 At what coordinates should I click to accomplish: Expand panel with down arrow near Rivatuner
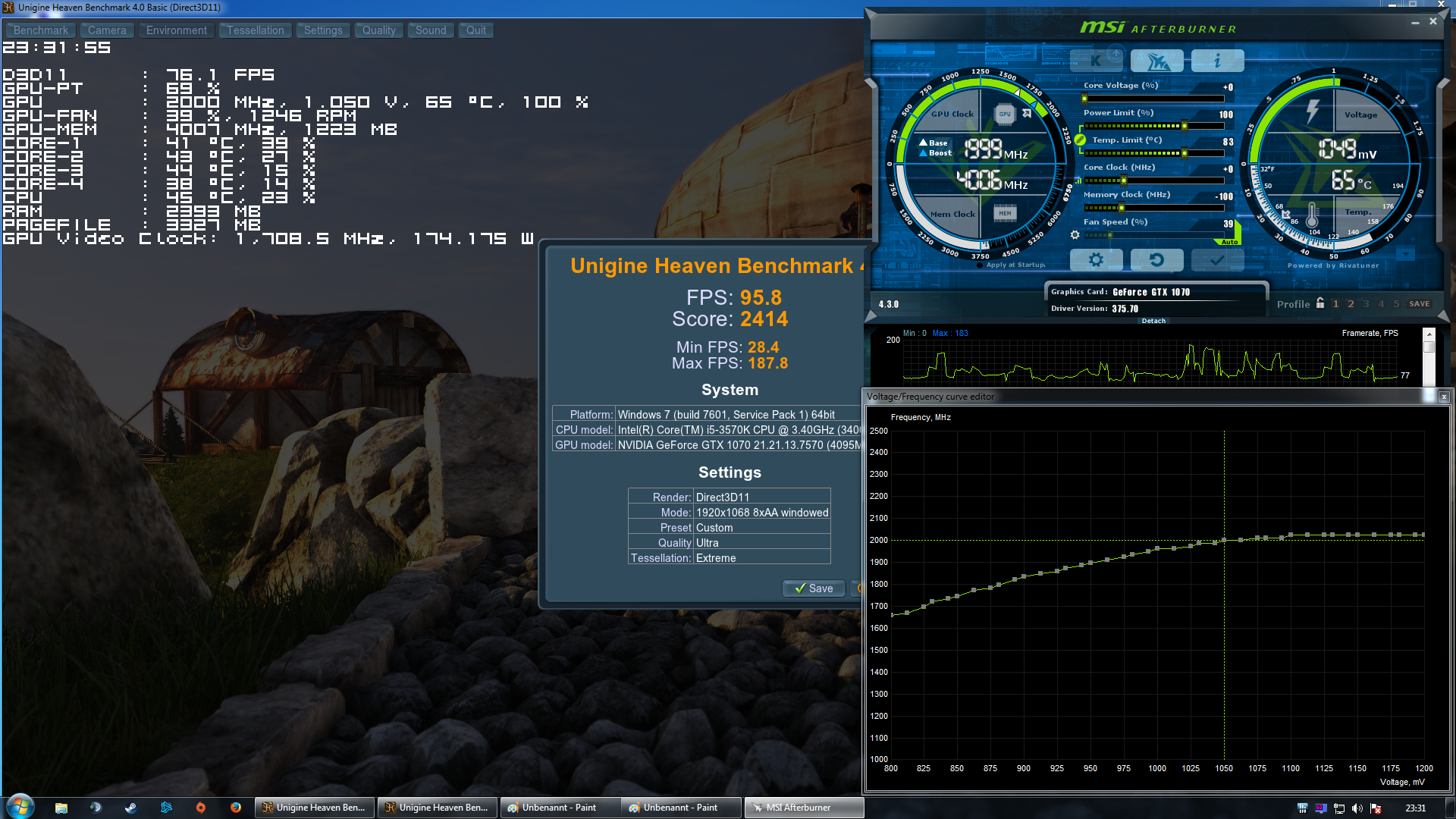coord(1405,254)
